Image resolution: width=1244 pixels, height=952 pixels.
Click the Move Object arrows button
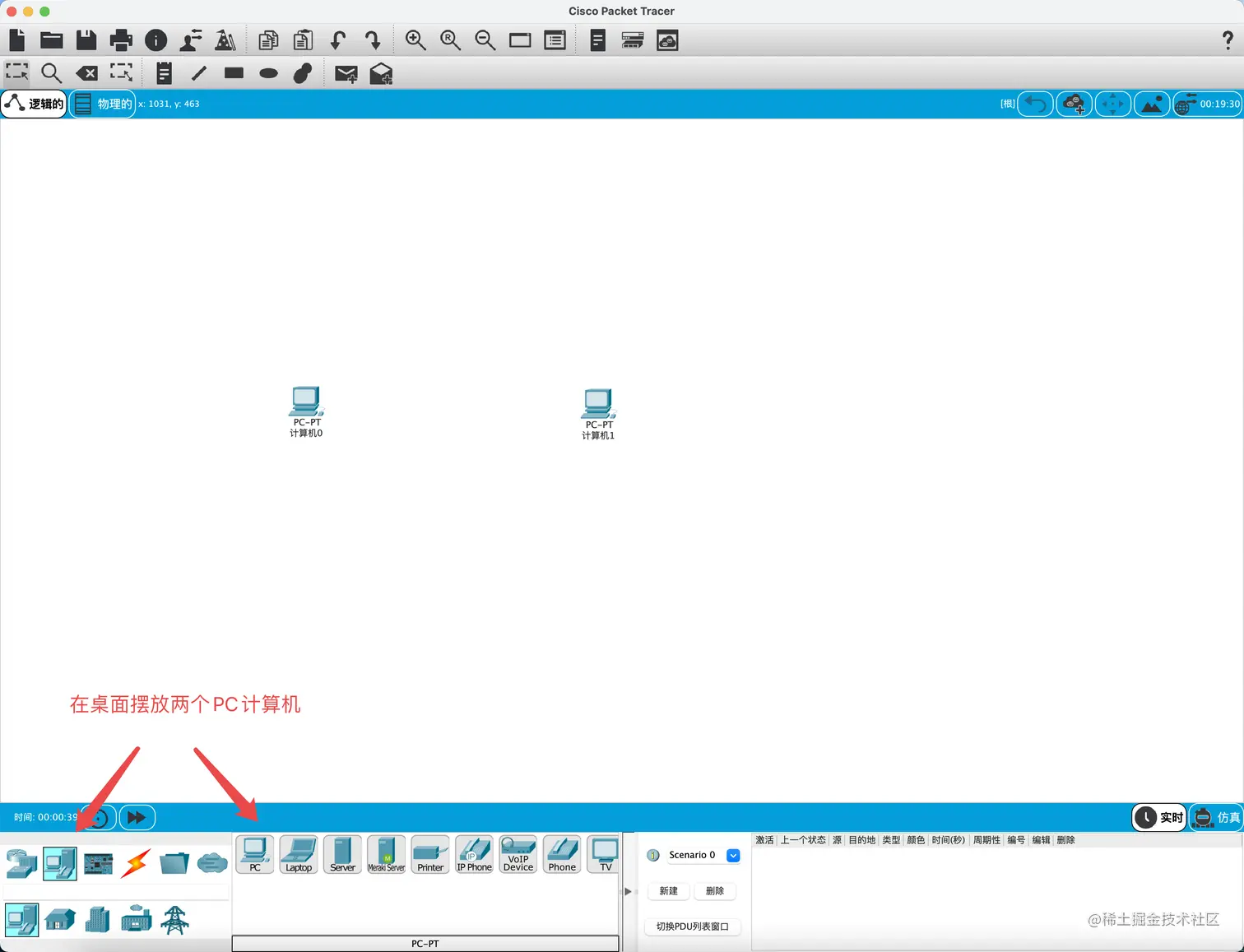(1113, 104)
